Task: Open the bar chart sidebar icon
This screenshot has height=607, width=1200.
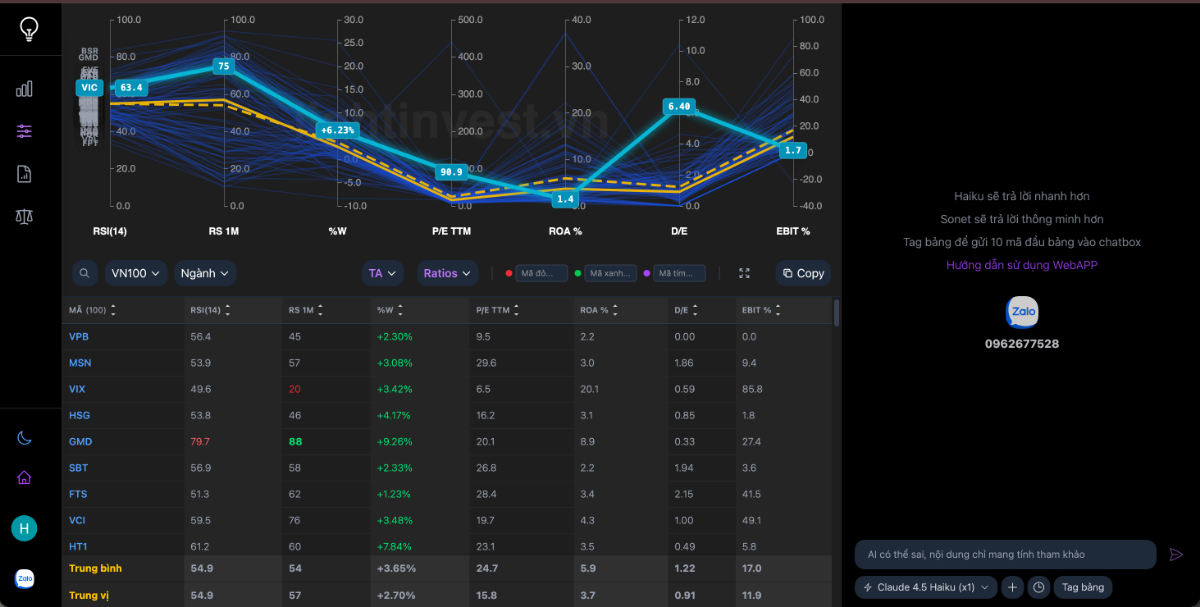Action: pyautogui.click(x=25, y=89)
